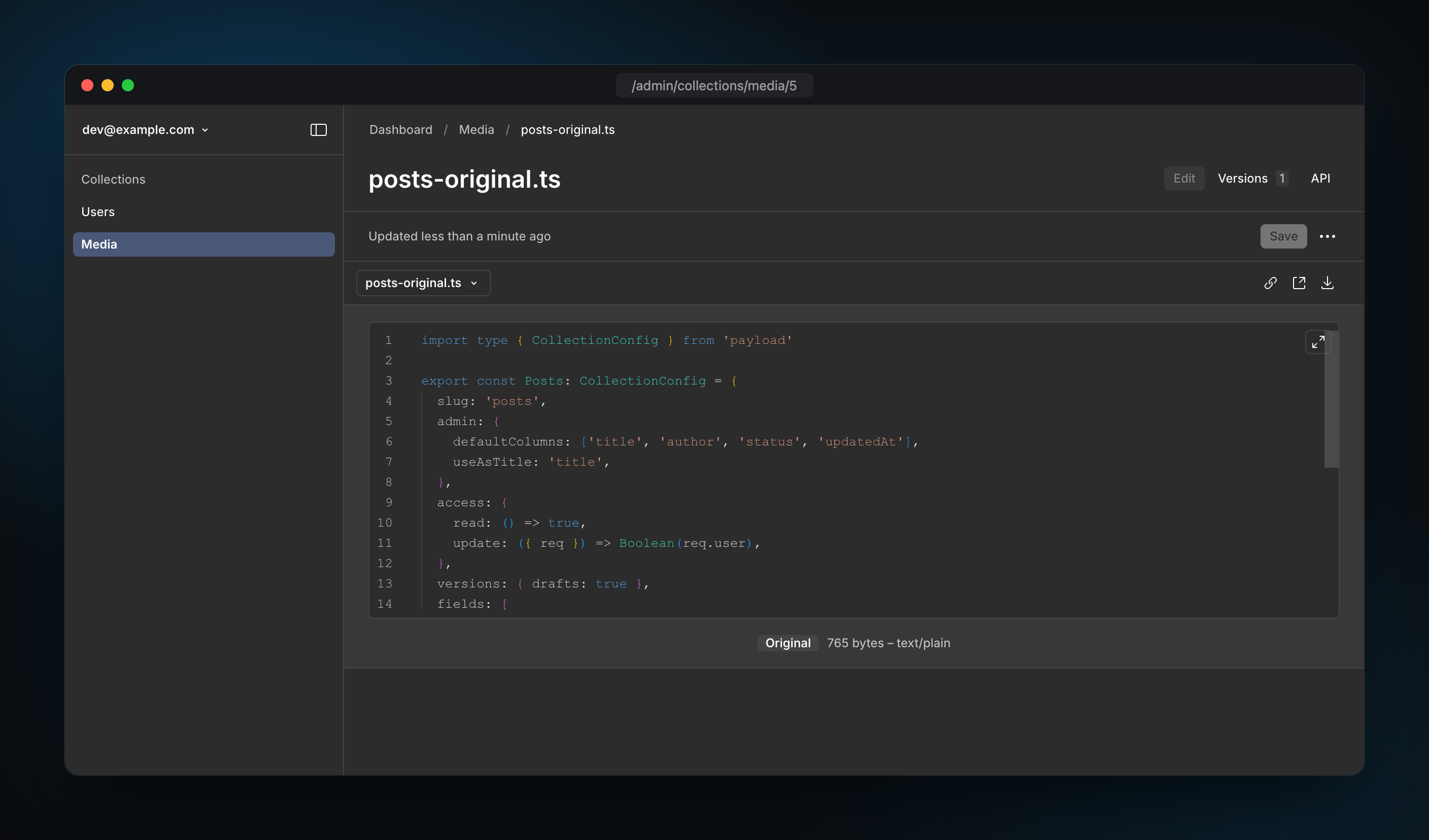The height and width of the screenshot is (840, 1429).
Task: Switch to the API tab
Action: [x=1320, y=179]
